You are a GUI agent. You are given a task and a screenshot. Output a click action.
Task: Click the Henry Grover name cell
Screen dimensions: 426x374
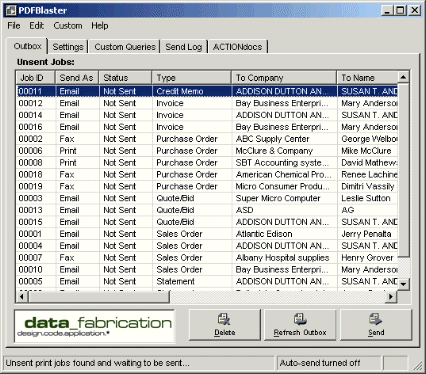point(367,258)
